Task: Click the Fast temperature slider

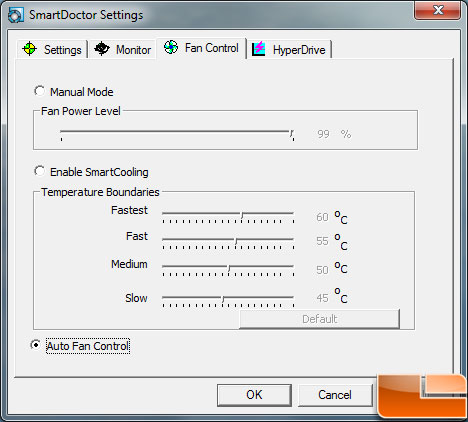Action: (228, 243)
